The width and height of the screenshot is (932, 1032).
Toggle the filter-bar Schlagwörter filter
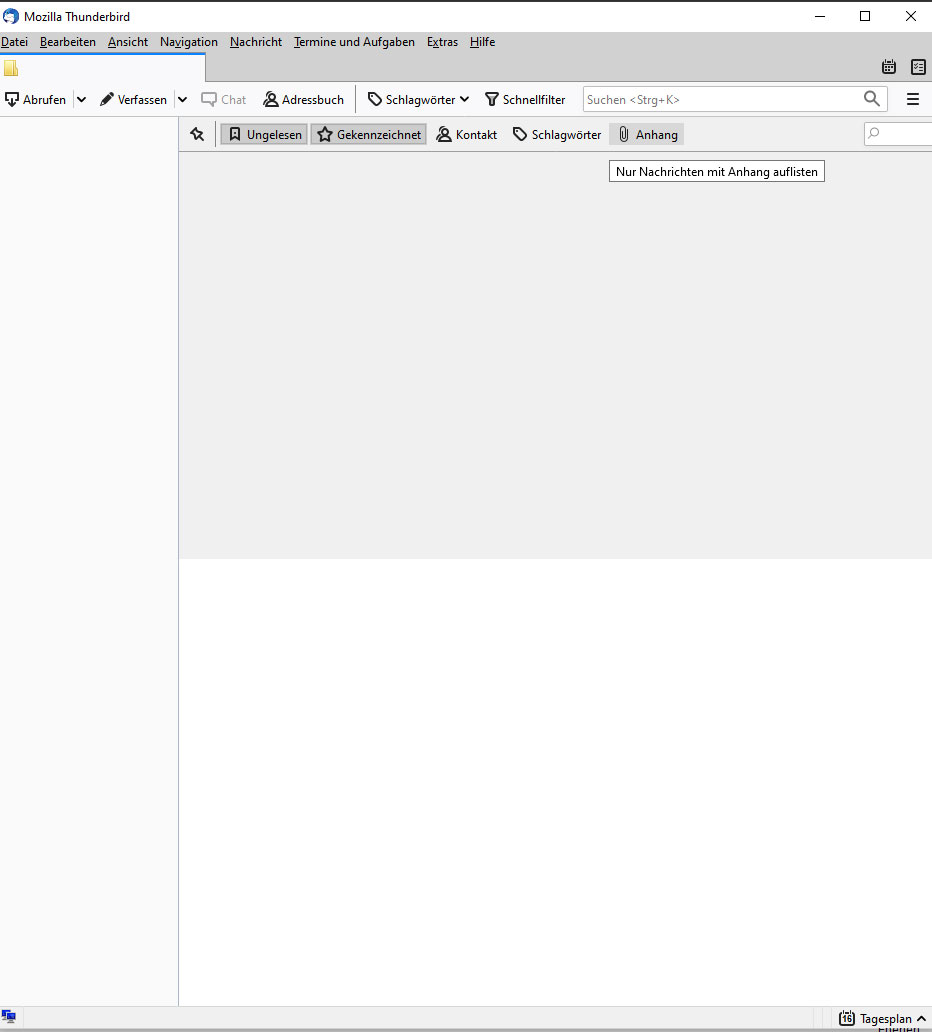pyautogui.click(x=557, y=134)
